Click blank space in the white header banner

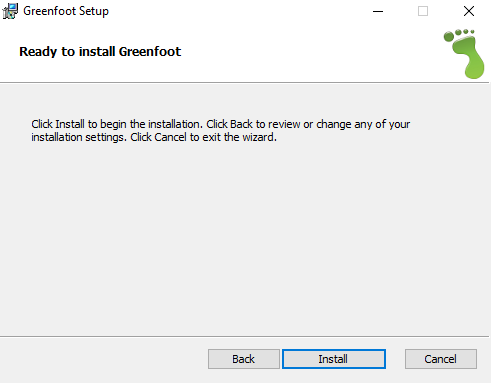point(300,52)
